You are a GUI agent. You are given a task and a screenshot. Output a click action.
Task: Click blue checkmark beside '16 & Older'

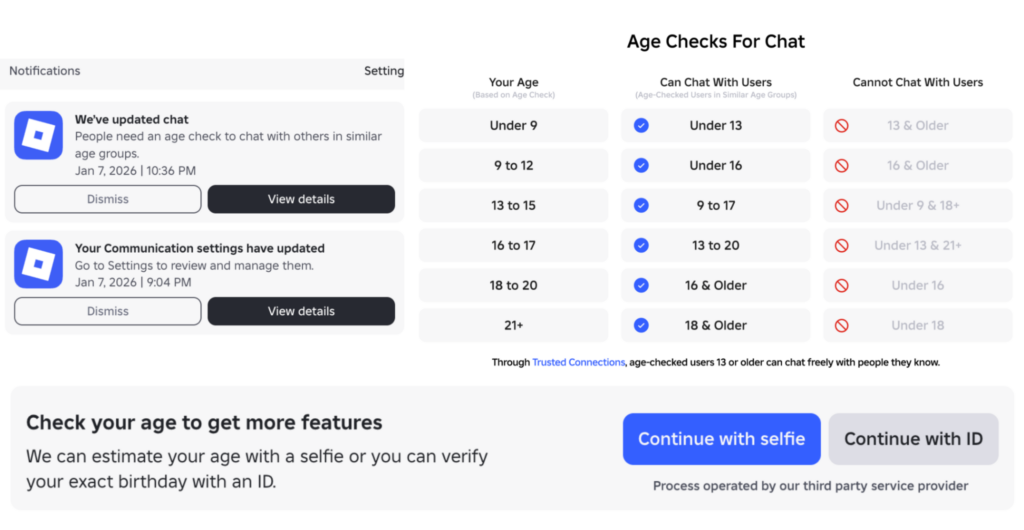(x=641, y=285)
